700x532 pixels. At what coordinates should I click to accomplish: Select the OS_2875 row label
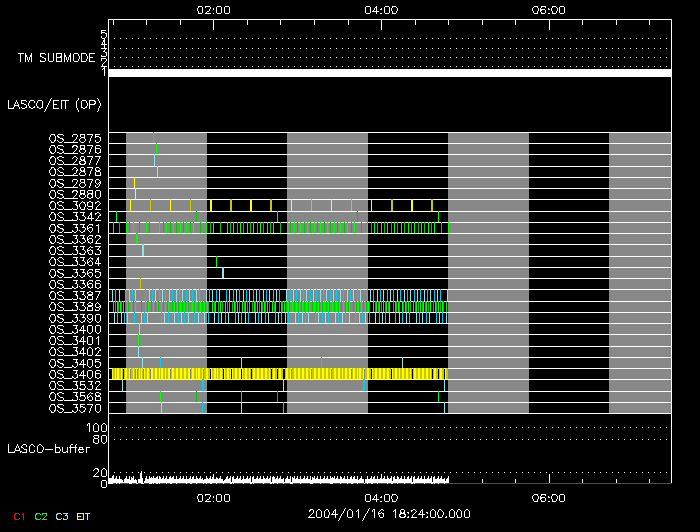click(75, 138)
